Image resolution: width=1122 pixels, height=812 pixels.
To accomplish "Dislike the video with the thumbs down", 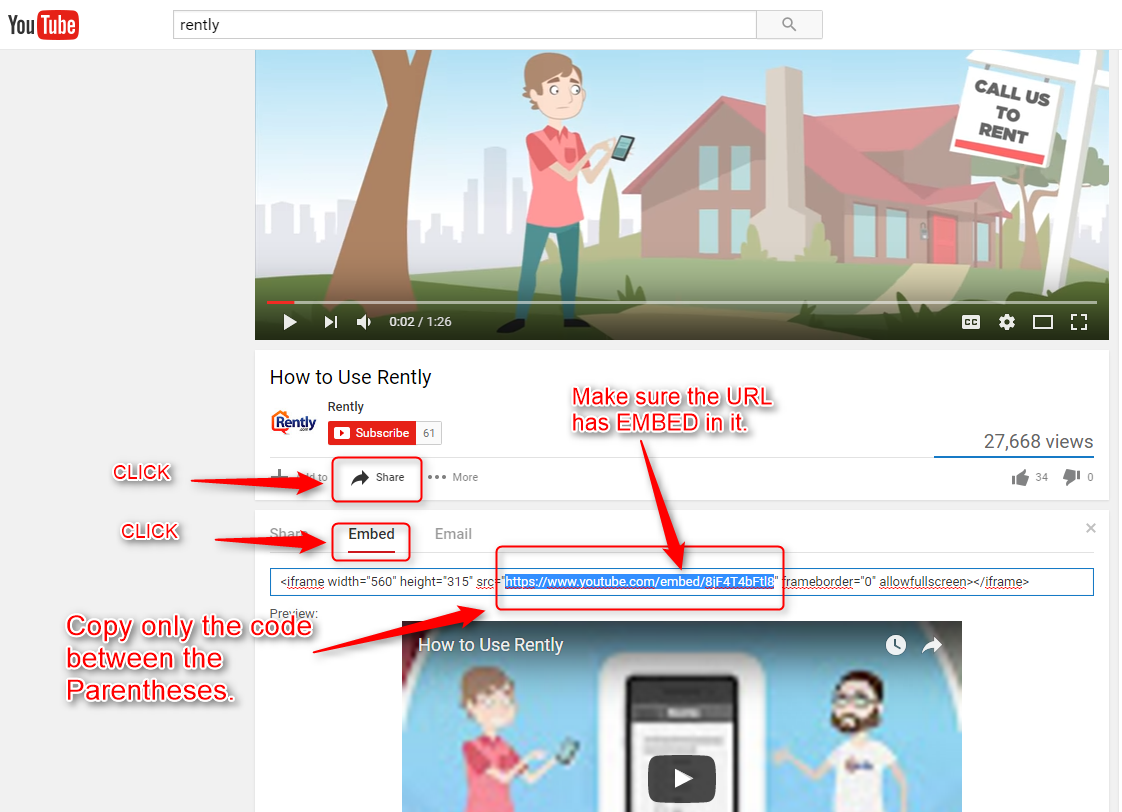I will click(1070, 477).
